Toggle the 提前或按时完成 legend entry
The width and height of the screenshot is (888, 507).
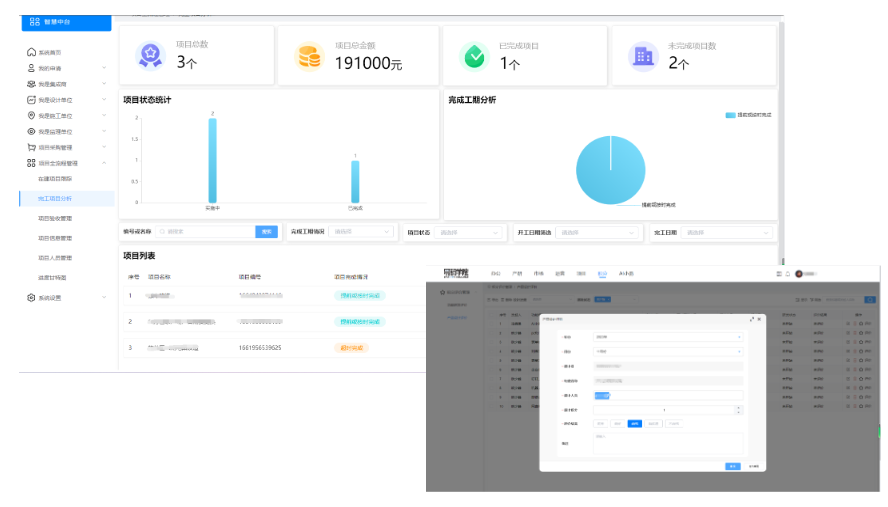click(x=748, y=115)
